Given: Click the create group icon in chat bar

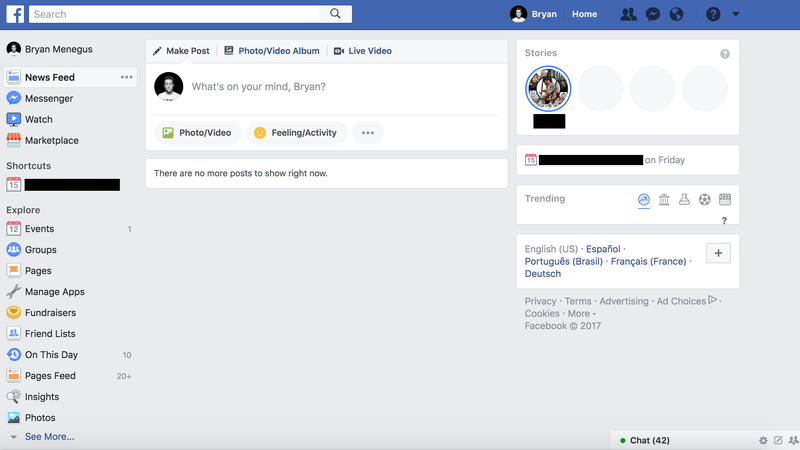Looking at the screenshot, I should pos(793,440).
